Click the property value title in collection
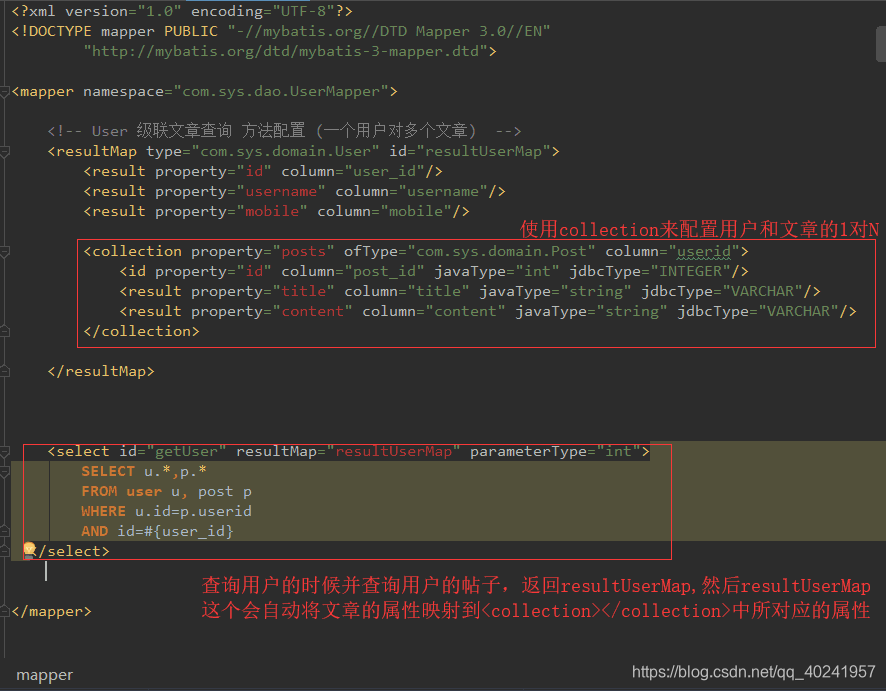 click(303, 292)
